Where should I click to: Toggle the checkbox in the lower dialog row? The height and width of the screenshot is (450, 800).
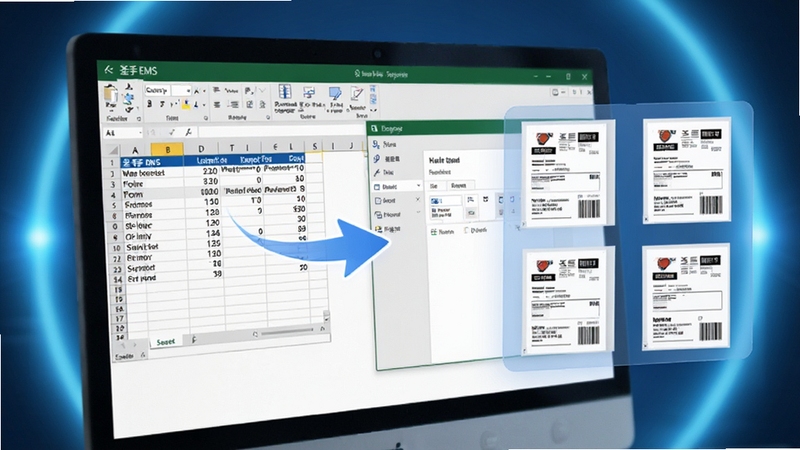[466, 231]
